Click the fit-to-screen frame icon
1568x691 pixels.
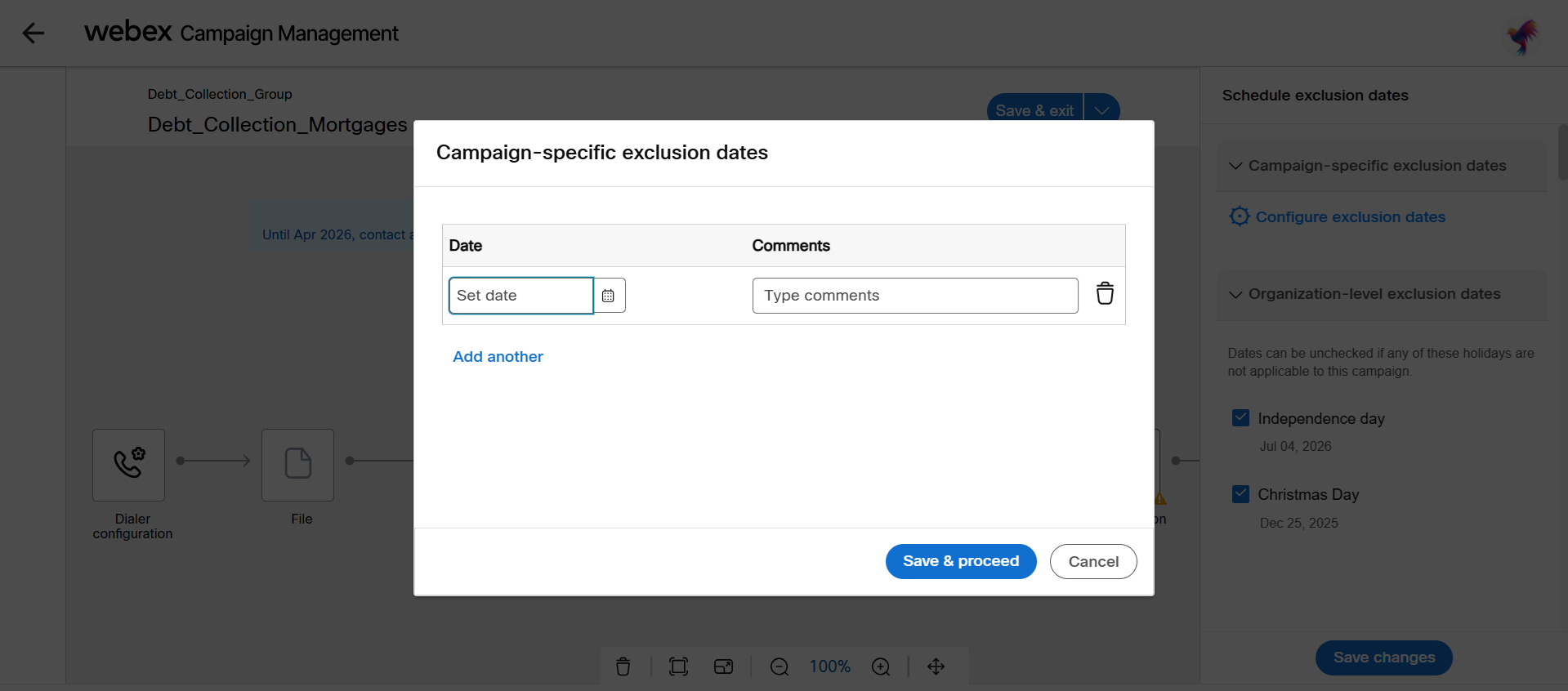click(678, 666)
